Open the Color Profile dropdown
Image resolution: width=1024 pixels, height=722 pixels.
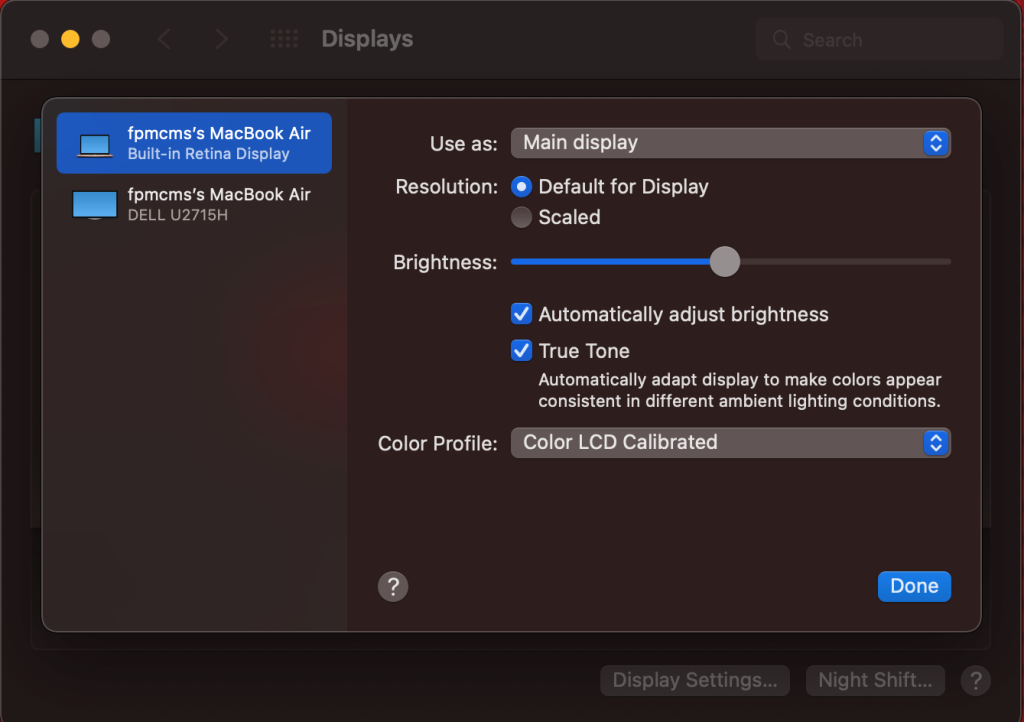pyautogui.click(x=730, y=443)
